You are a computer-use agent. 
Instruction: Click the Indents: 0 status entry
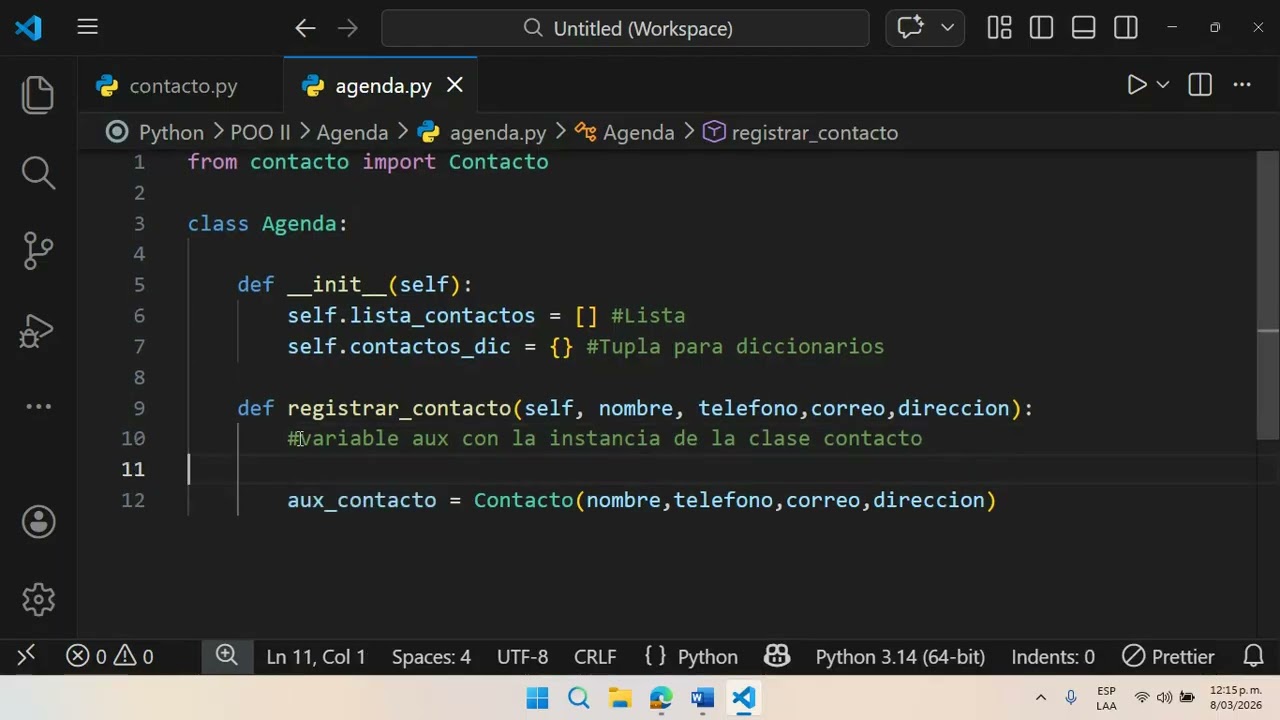pyautogui.click(x=1053, y=657)
